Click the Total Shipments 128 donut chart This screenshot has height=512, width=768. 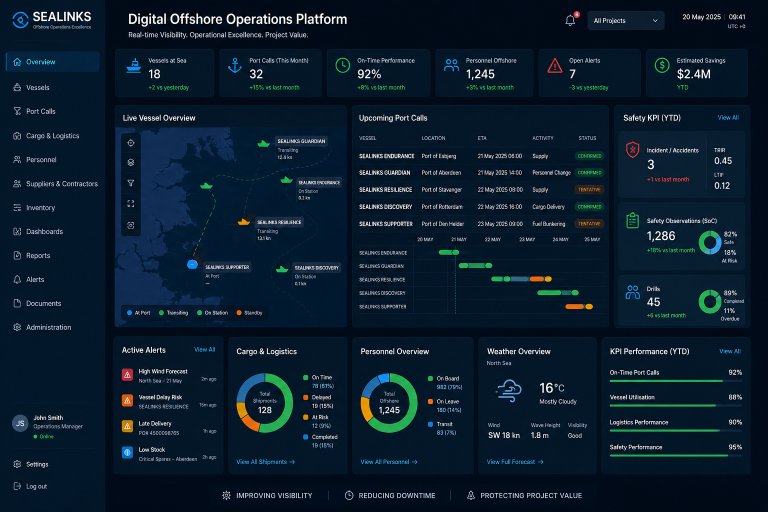[264, 403]
